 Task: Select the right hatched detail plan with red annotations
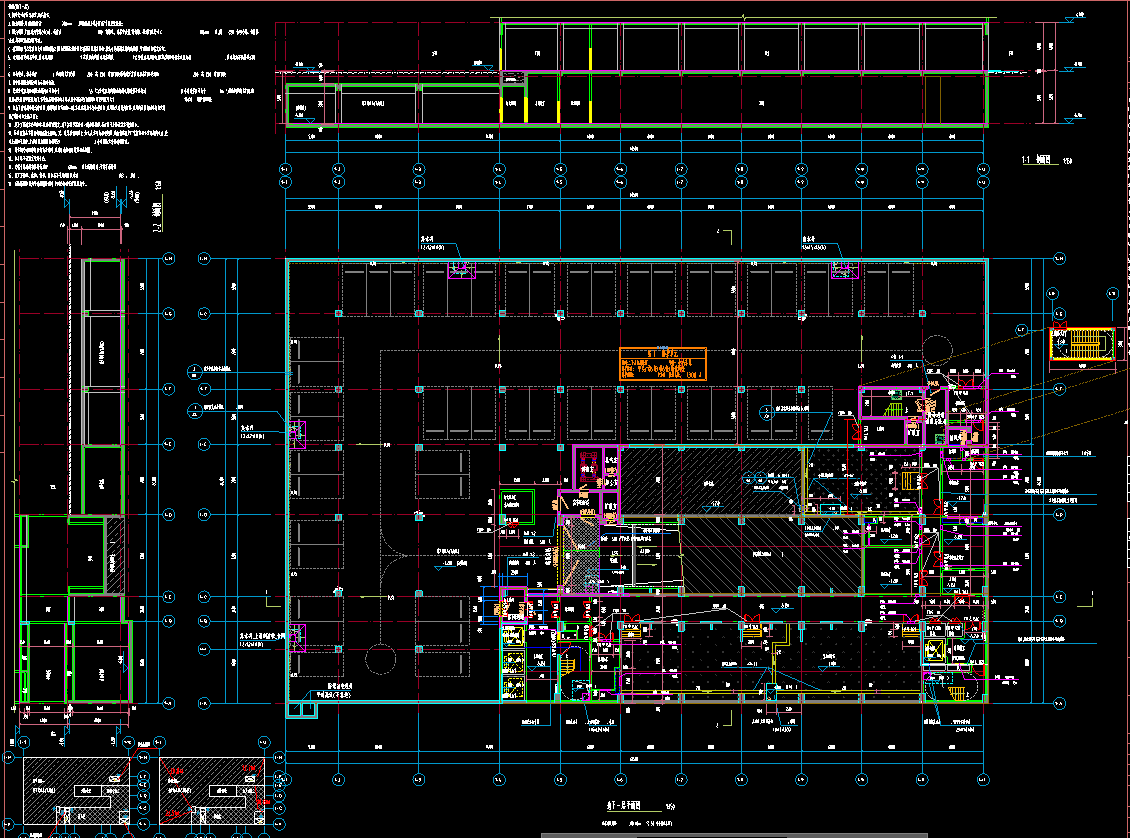point(209,790)
